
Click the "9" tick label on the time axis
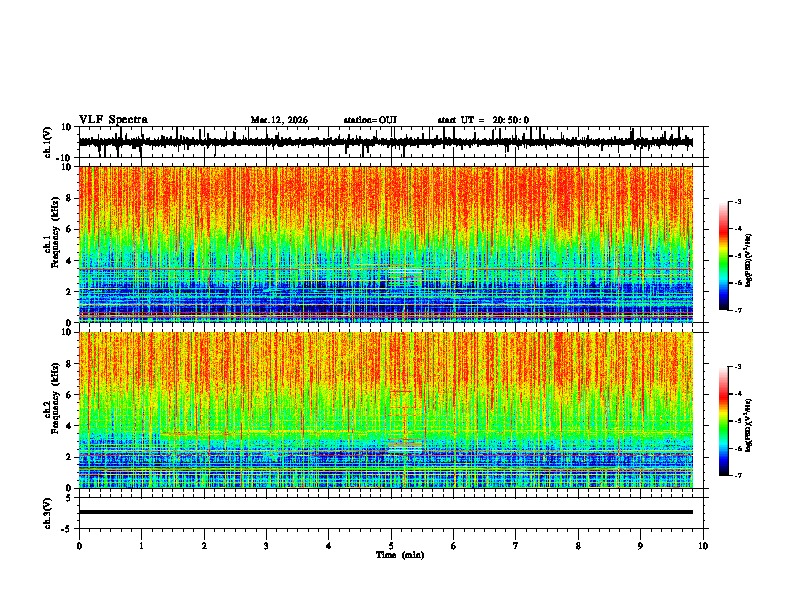click(x=640, y=546)
